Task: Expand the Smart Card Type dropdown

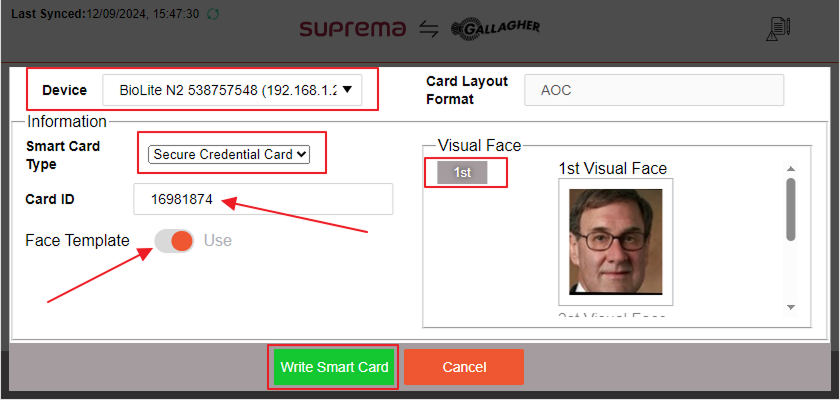Action: (x=230, y=154)
